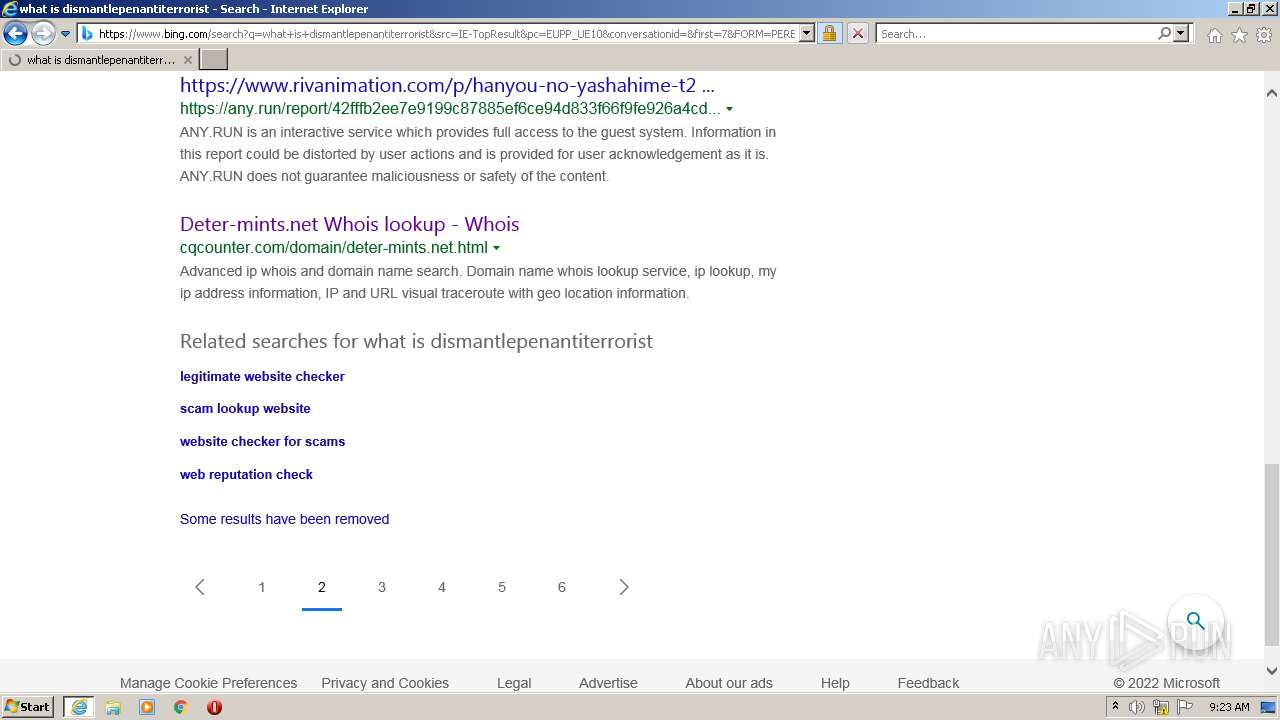The image size is (1280, 720).
Task: Click the magnifier icon in IE search box
Action: 1164,34
